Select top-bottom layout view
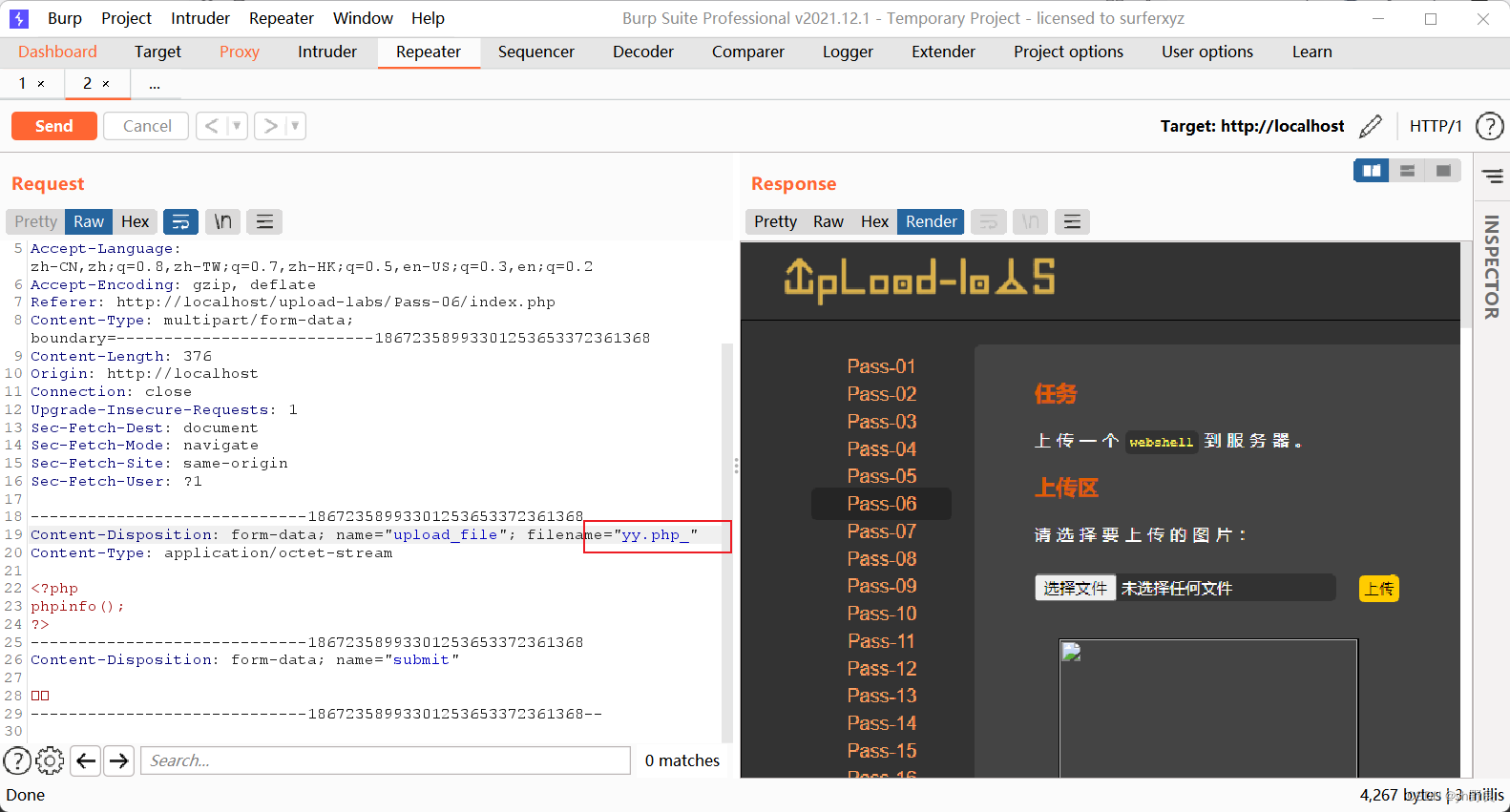 click(1407, 171)
